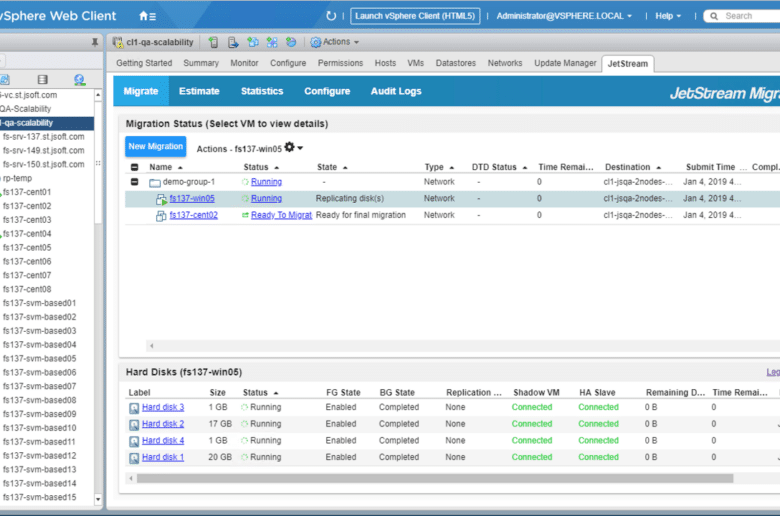Click Launch vSphere Client (HTML5) button

coord(415,16)
